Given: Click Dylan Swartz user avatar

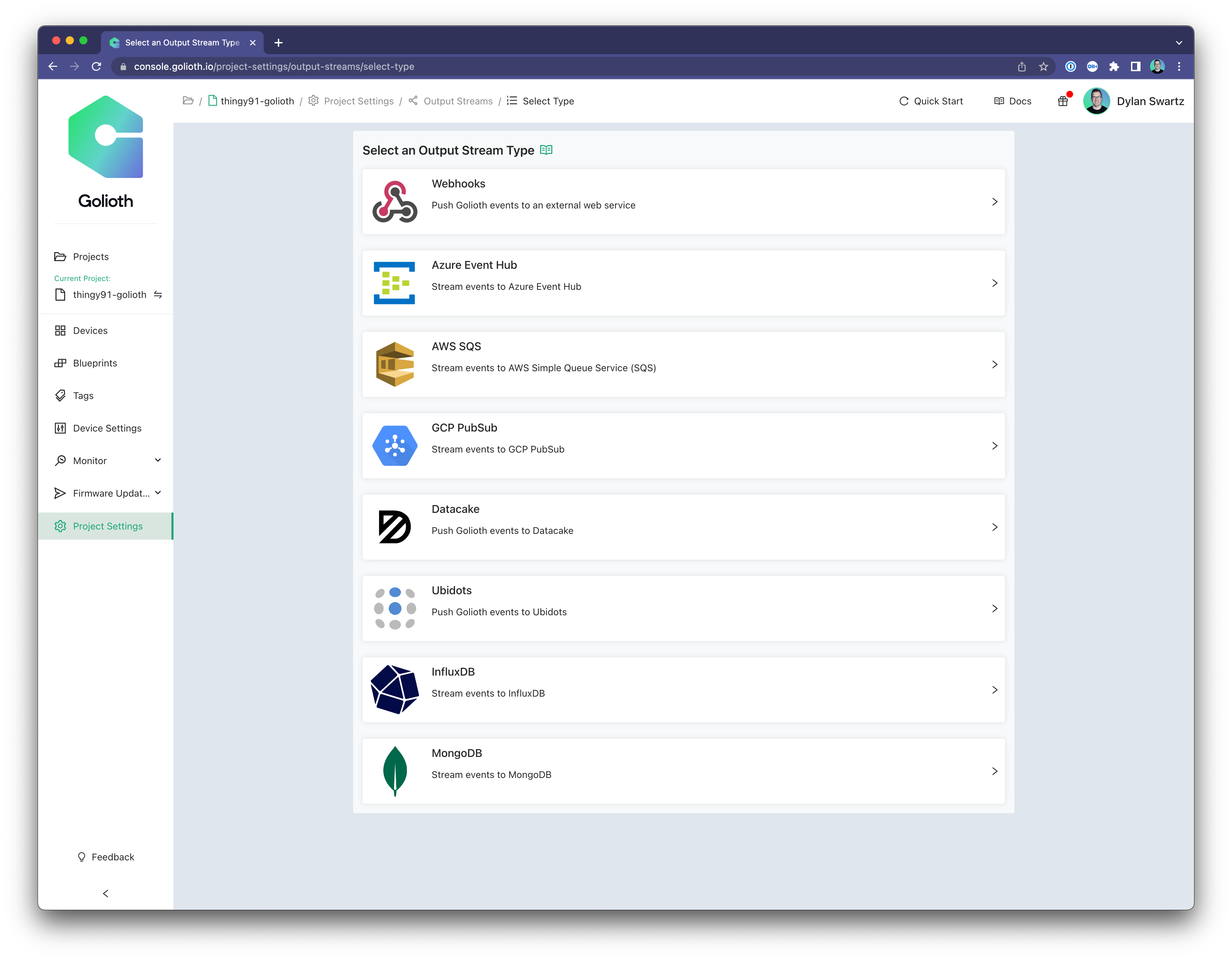Looking at the screenshot, I should [1096, 101].
